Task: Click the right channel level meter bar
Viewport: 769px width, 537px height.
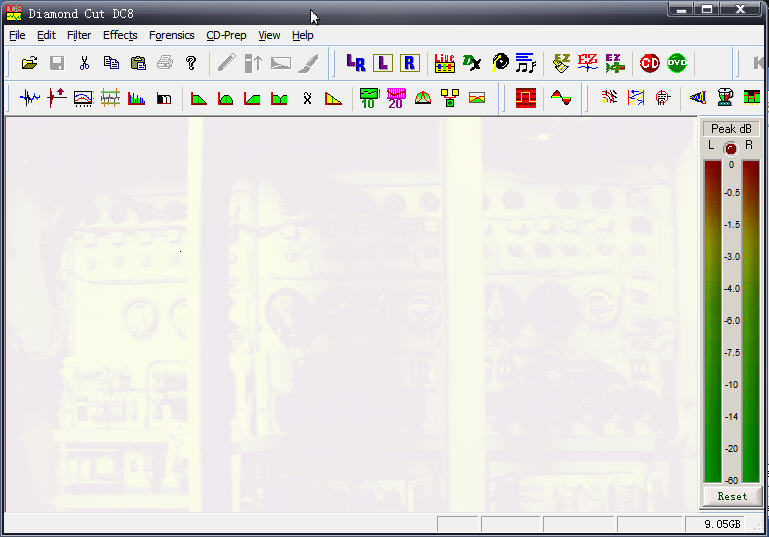Action: pos(751,321)
